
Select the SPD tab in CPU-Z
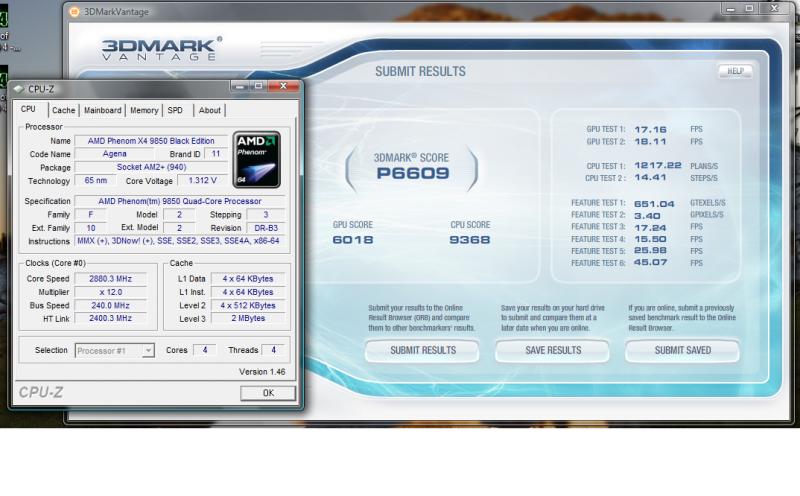[x=175, y=110]
